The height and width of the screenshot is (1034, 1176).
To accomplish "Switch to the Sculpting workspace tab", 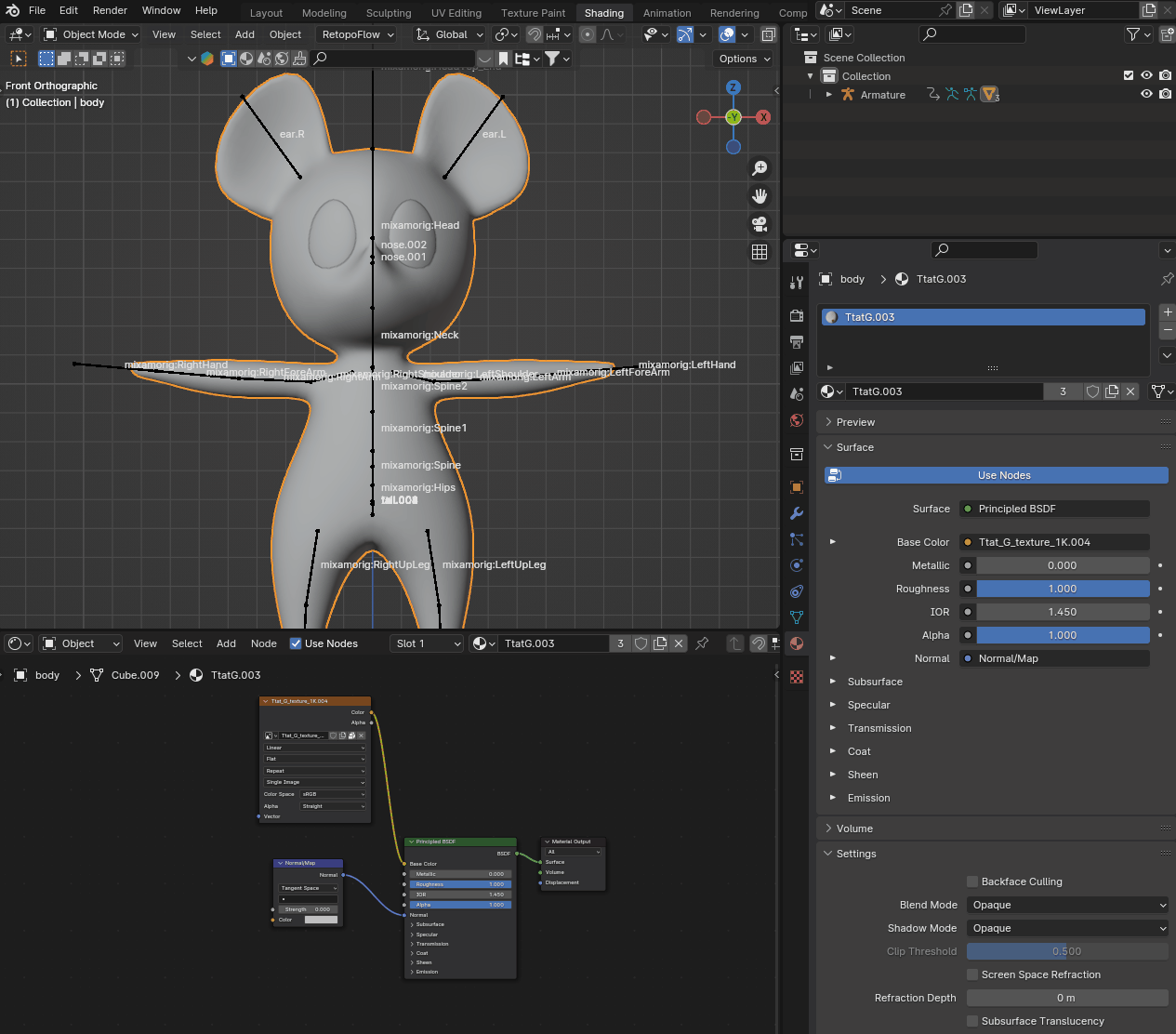I will [x=389, y=13].
